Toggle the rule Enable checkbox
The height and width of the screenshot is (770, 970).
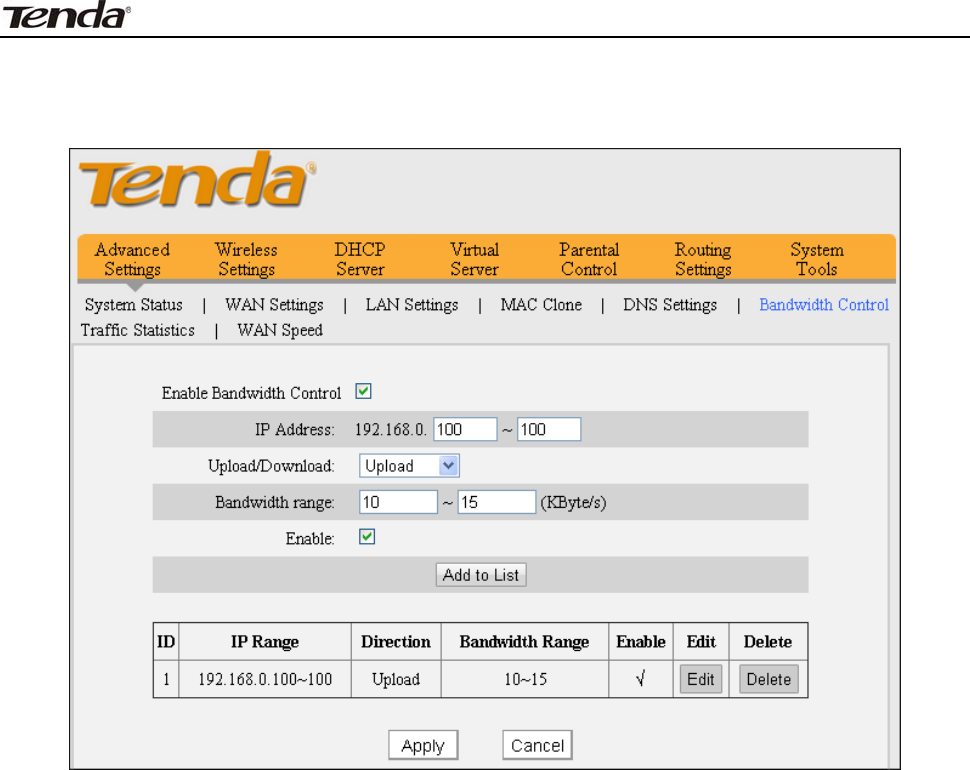367,537
